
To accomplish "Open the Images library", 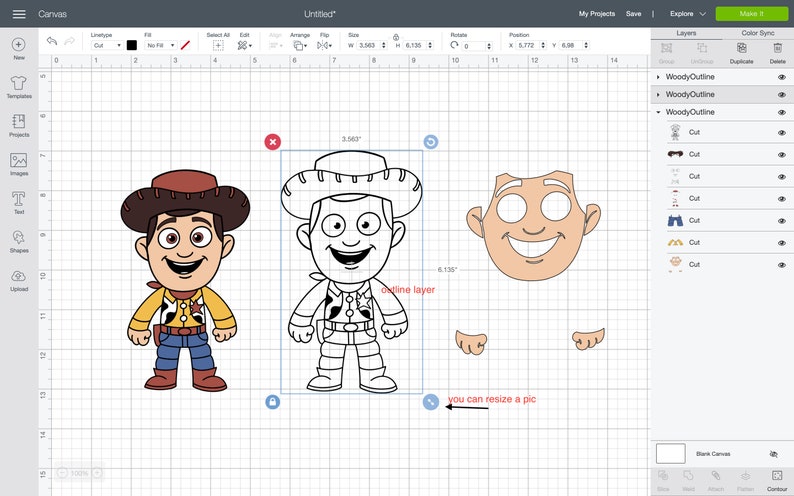I will [19, 164].
